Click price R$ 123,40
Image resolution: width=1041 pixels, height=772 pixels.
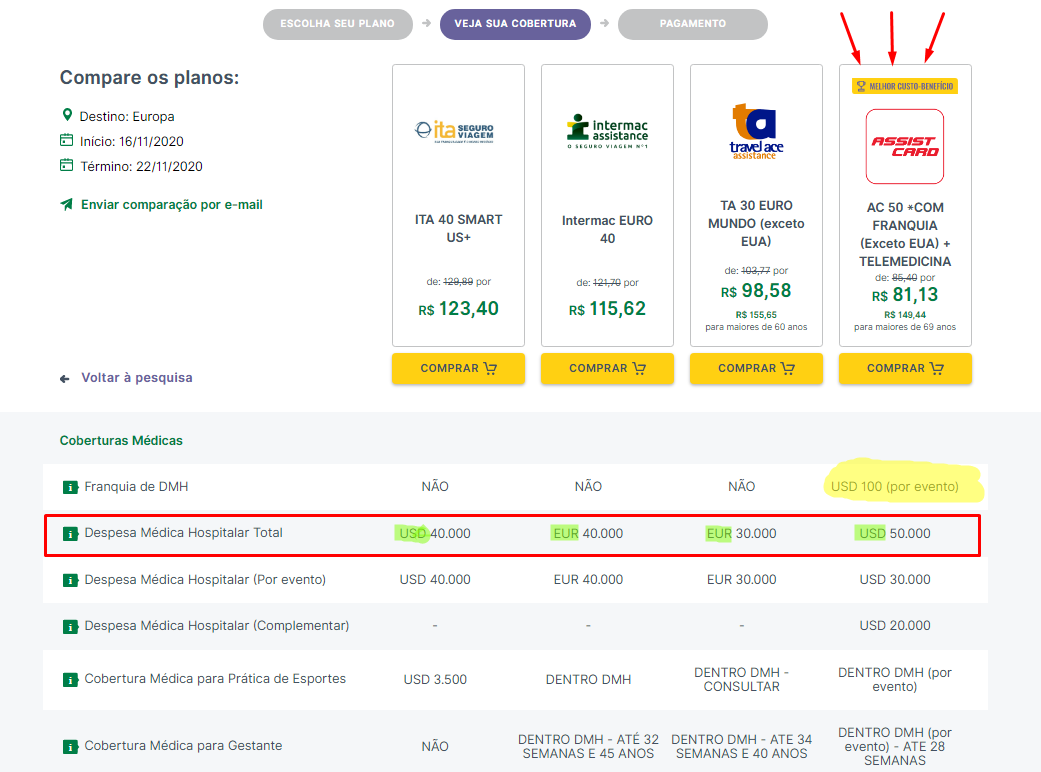coord(458,309)
